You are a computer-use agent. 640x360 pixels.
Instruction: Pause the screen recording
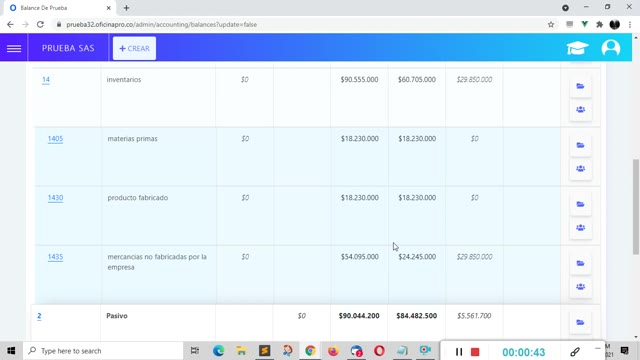(x=459, y=351)
